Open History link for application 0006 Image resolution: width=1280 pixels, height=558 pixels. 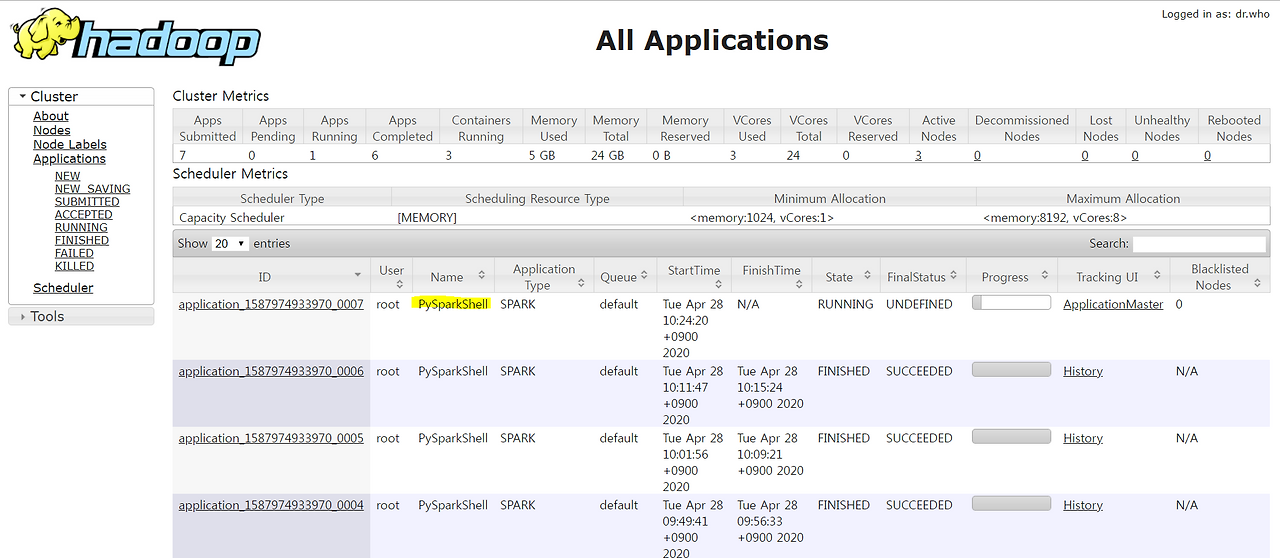click(1083, 371)
